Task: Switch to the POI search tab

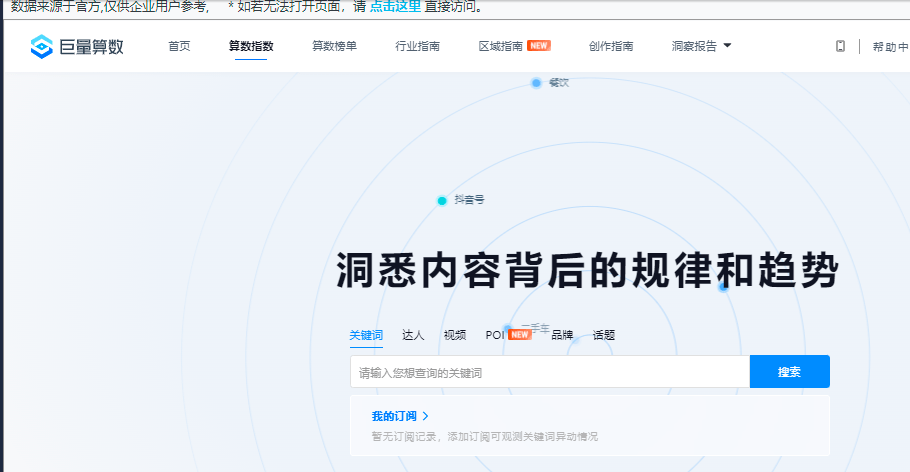Action: tap(495, 335)
